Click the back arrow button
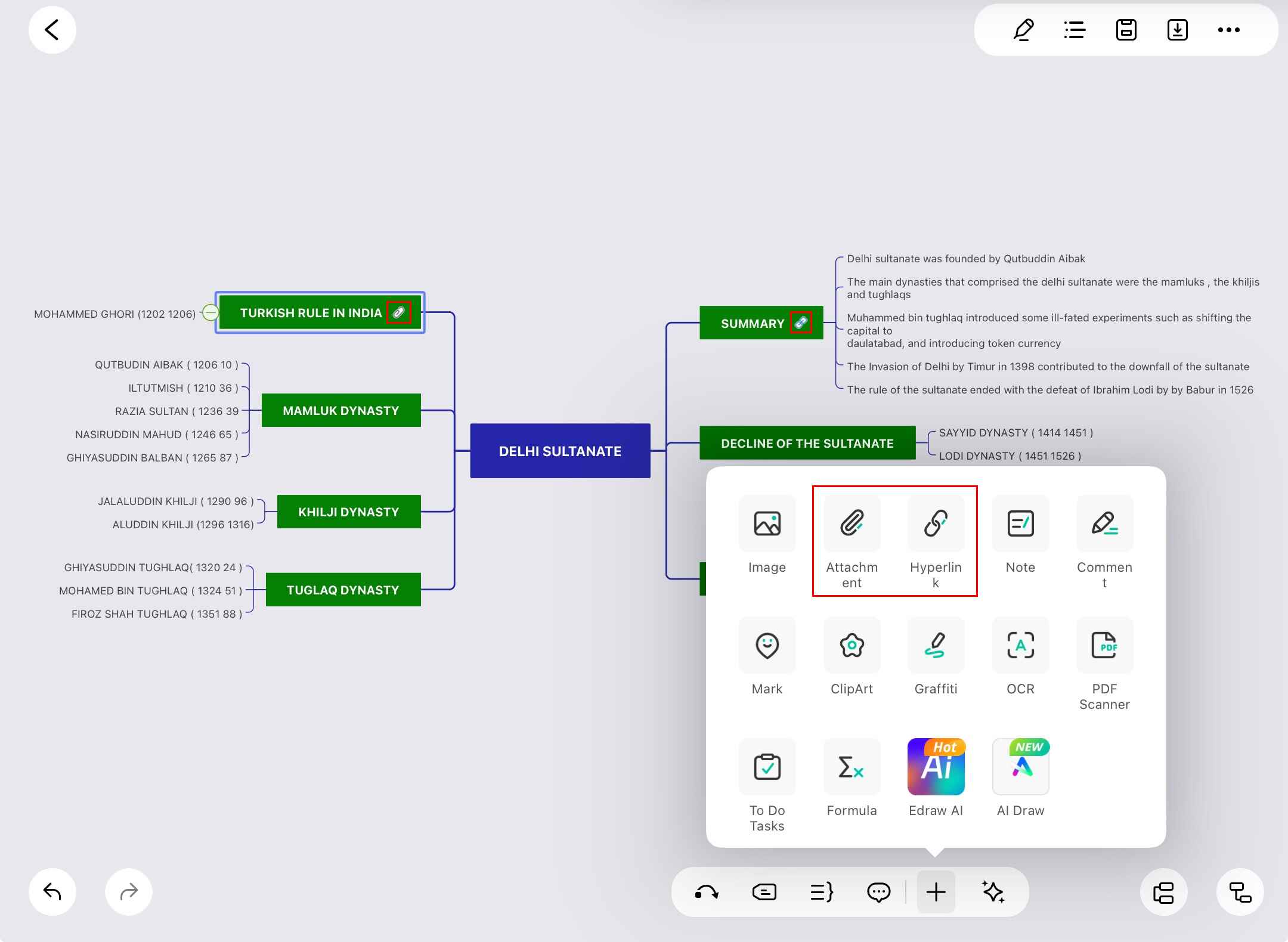Viewport: 1288px width, 942px height. 52,30
